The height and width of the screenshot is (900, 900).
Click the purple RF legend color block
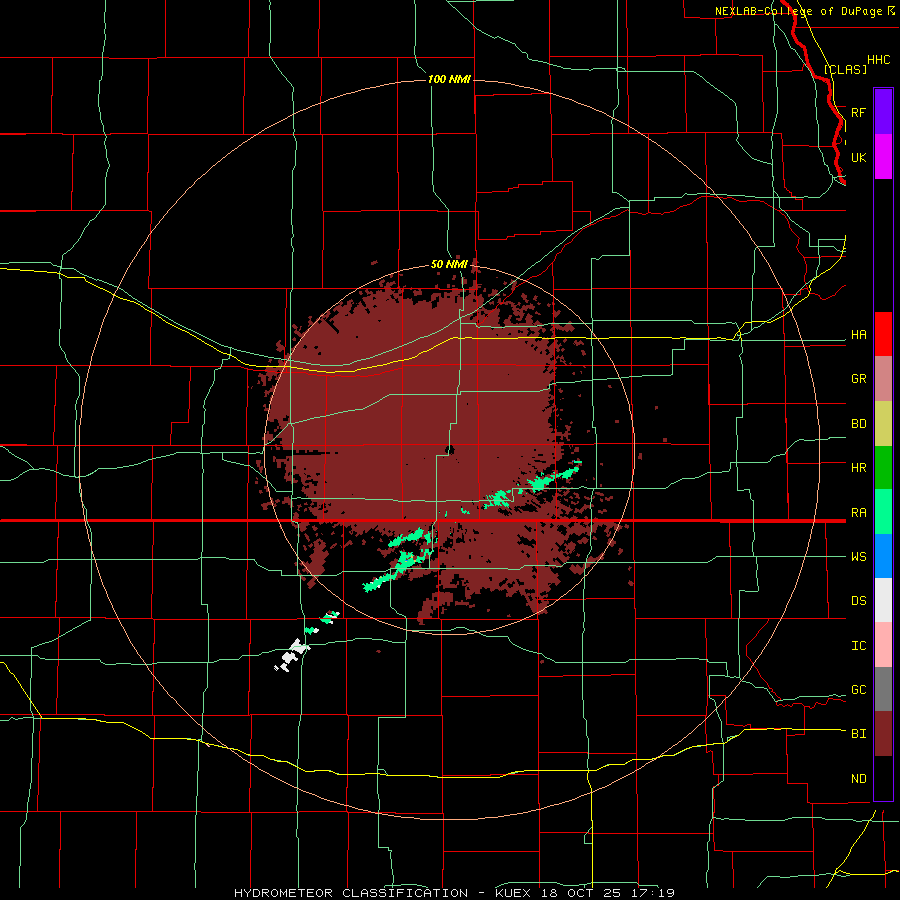(883, 112)
